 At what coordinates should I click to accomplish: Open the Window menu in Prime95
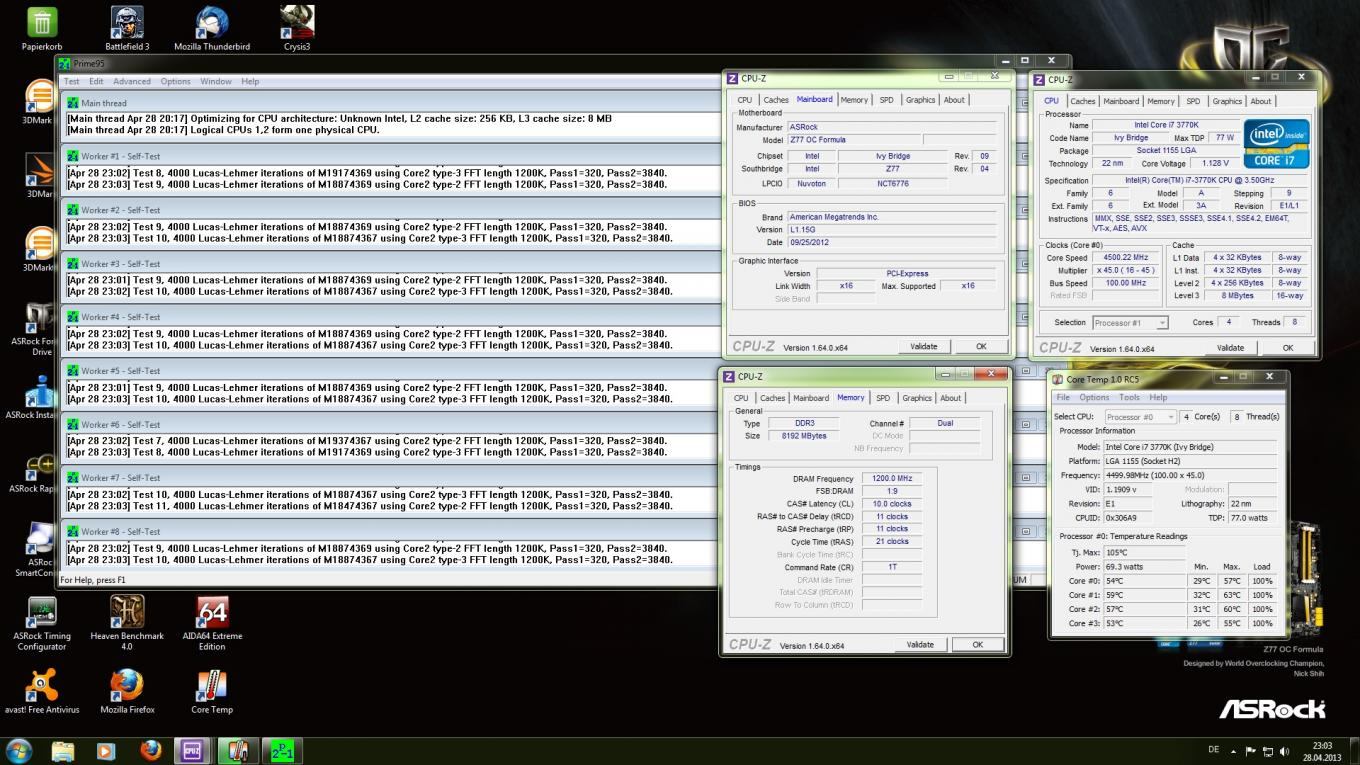(216, 81)
